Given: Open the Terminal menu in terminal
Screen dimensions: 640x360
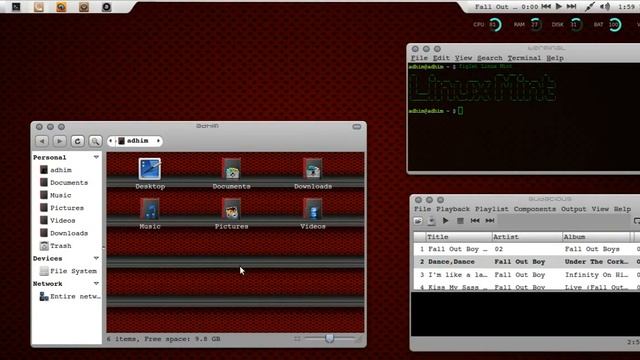Looking at the screenshot, I should (524, 58).
